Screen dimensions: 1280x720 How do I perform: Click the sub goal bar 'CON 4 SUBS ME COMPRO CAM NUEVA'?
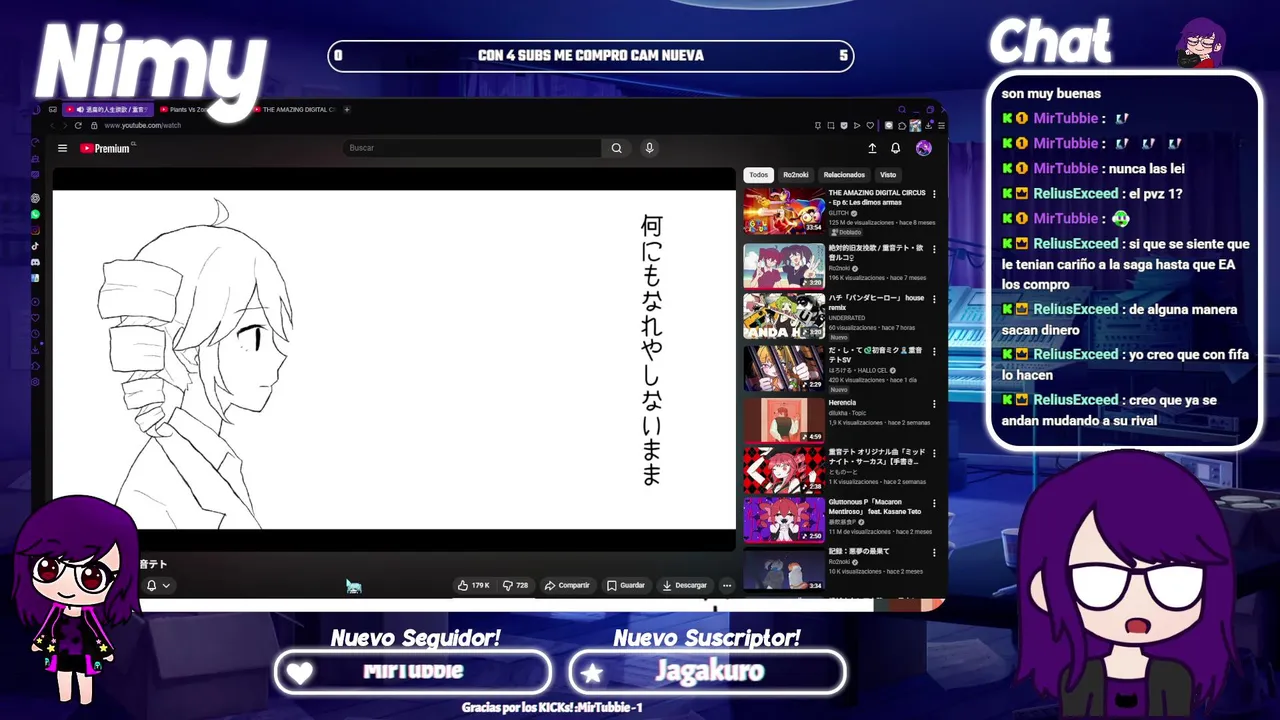pos(591,56)
